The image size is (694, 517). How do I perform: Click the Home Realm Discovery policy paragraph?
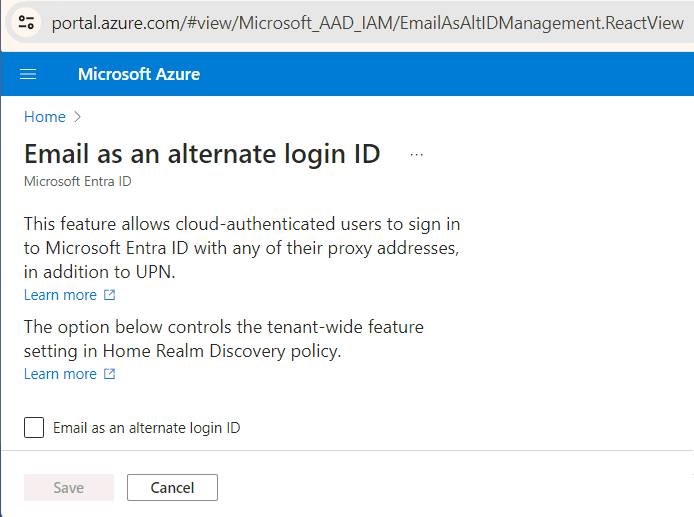(224, 339)
